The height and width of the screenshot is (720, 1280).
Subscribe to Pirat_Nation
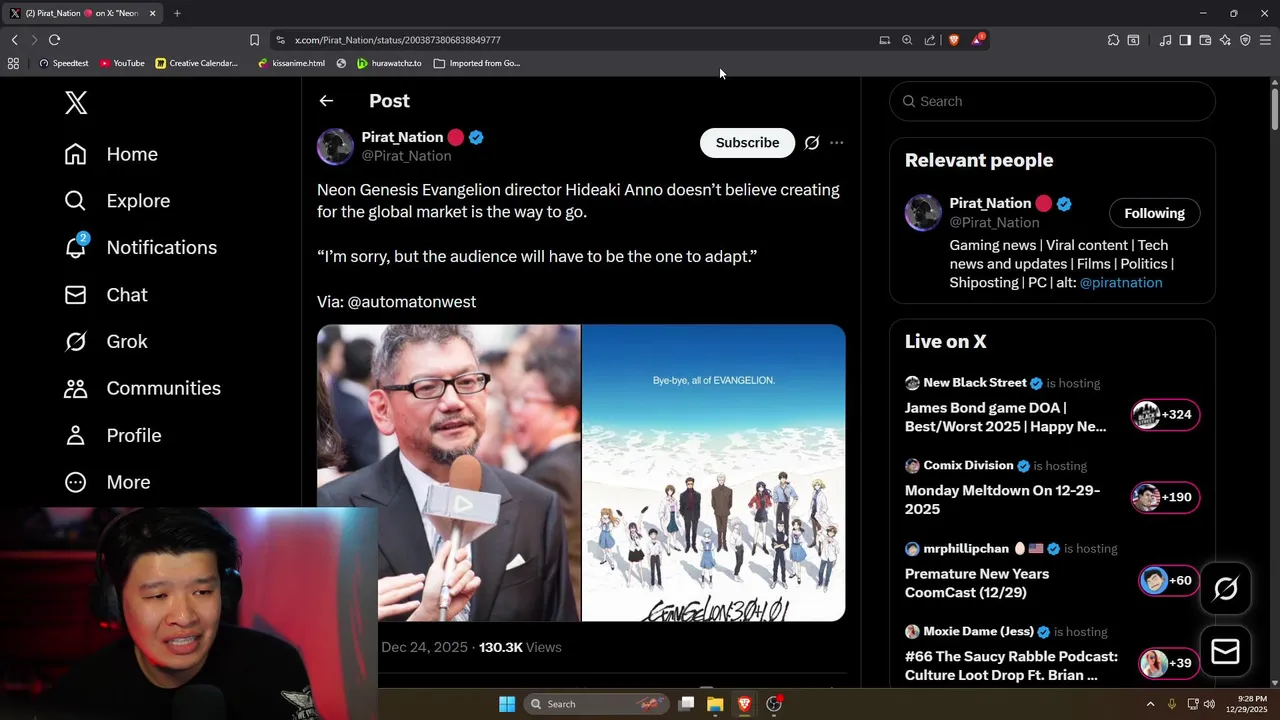click(747, 143)
